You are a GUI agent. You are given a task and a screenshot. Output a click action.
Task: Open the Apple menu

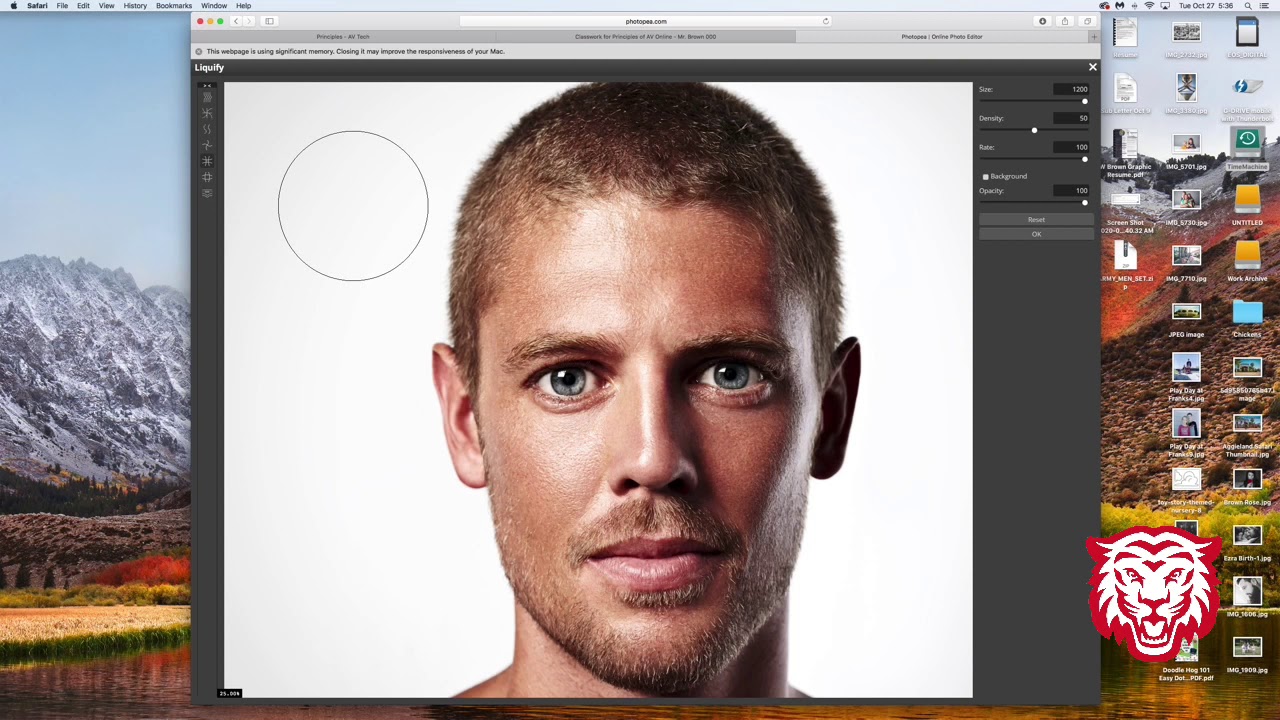pos(13,6)
